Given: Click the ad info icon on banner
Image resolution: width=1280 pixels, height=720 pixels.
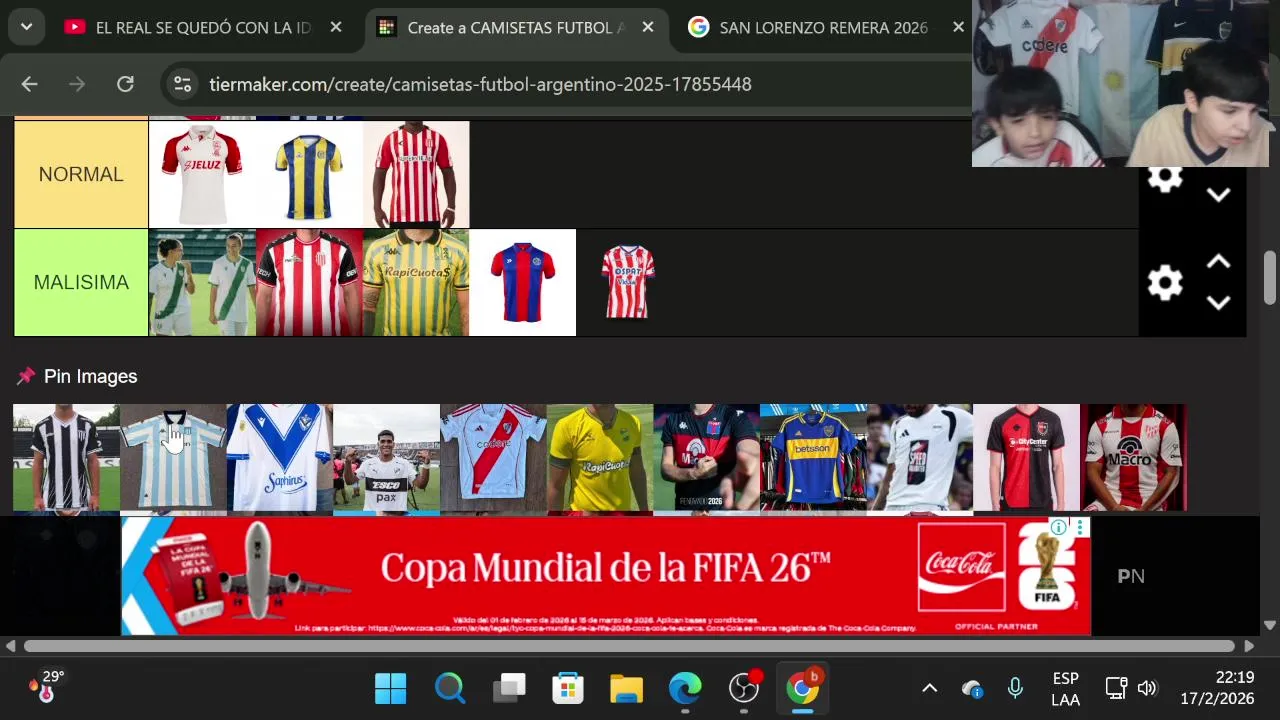Looking at the screenshot, I should pos(1059,527).
